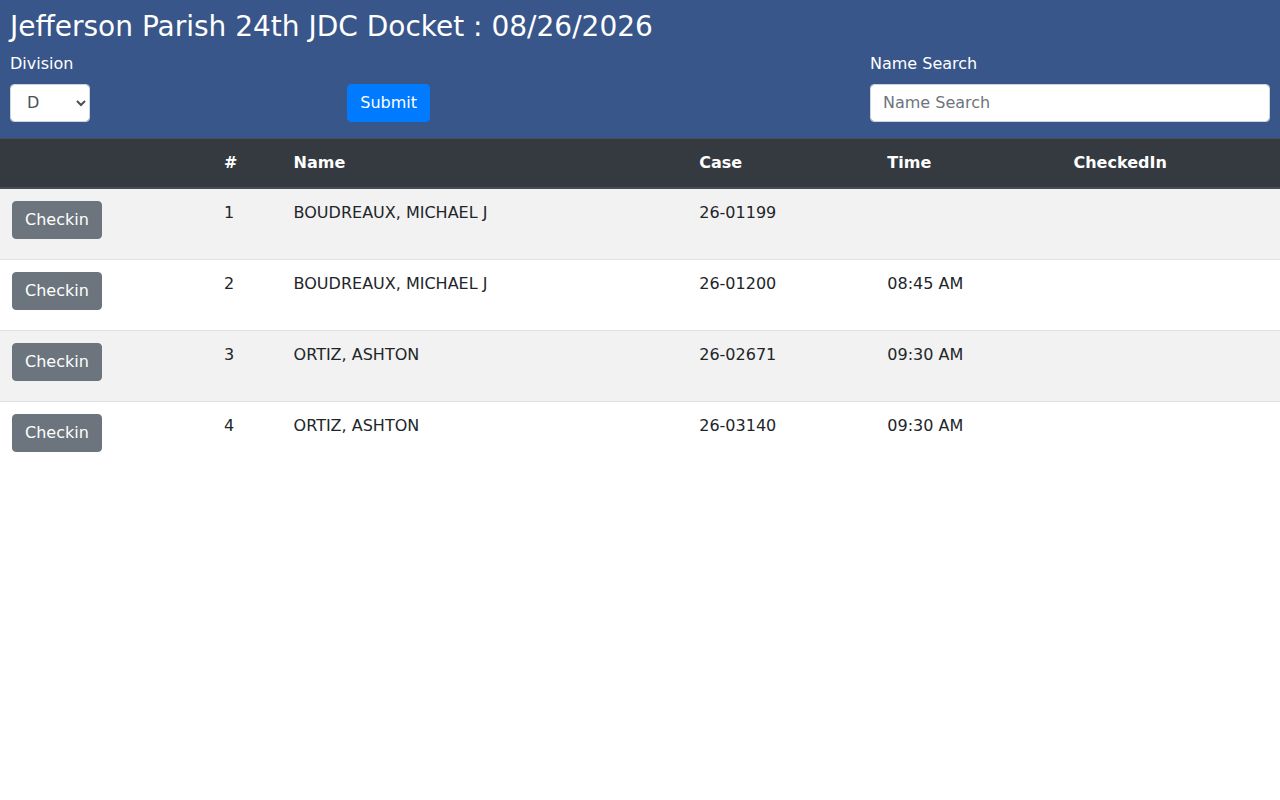Click the Division label
This screenshot has height=800, width=1280.
click(41, 63)
